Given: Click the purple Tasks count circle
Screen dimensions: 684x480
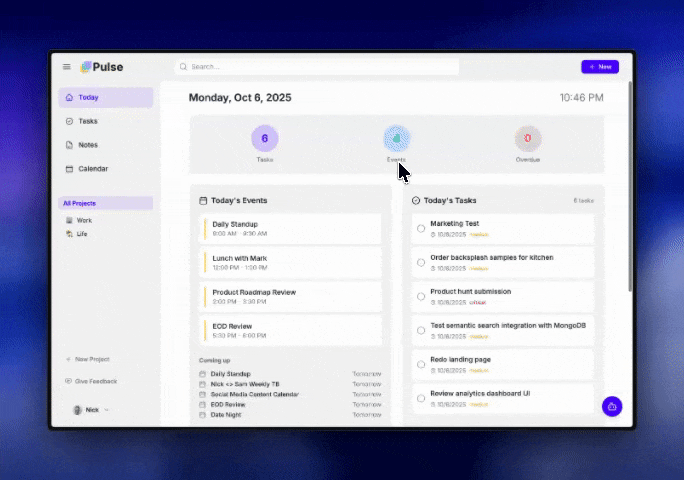Looking at the screenshot, I should click(x=265, y=139).
